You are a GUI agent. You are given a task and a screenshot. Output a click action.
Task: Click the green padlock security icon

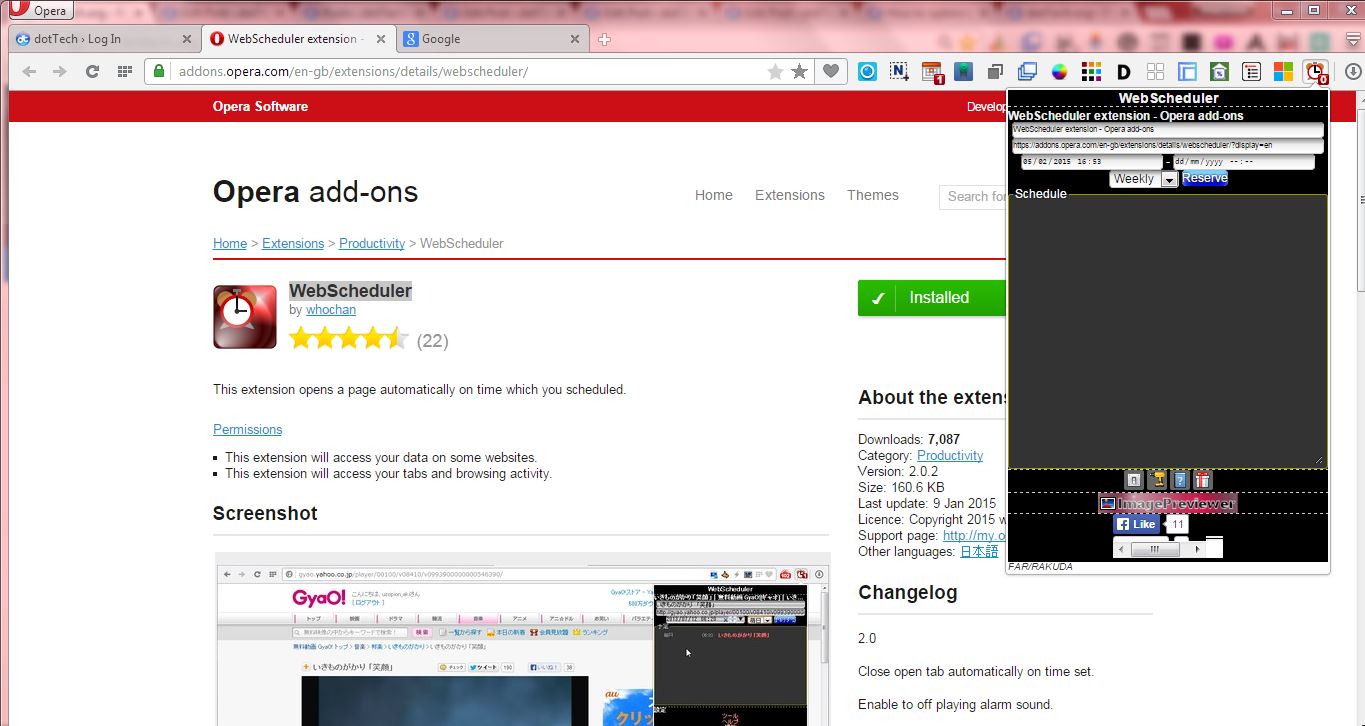tap(159, 72)
